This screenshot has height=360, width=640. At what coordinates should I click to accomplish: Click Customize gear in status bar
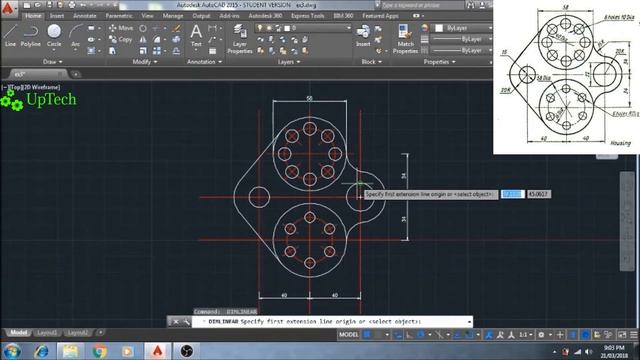tap(541, 335)
